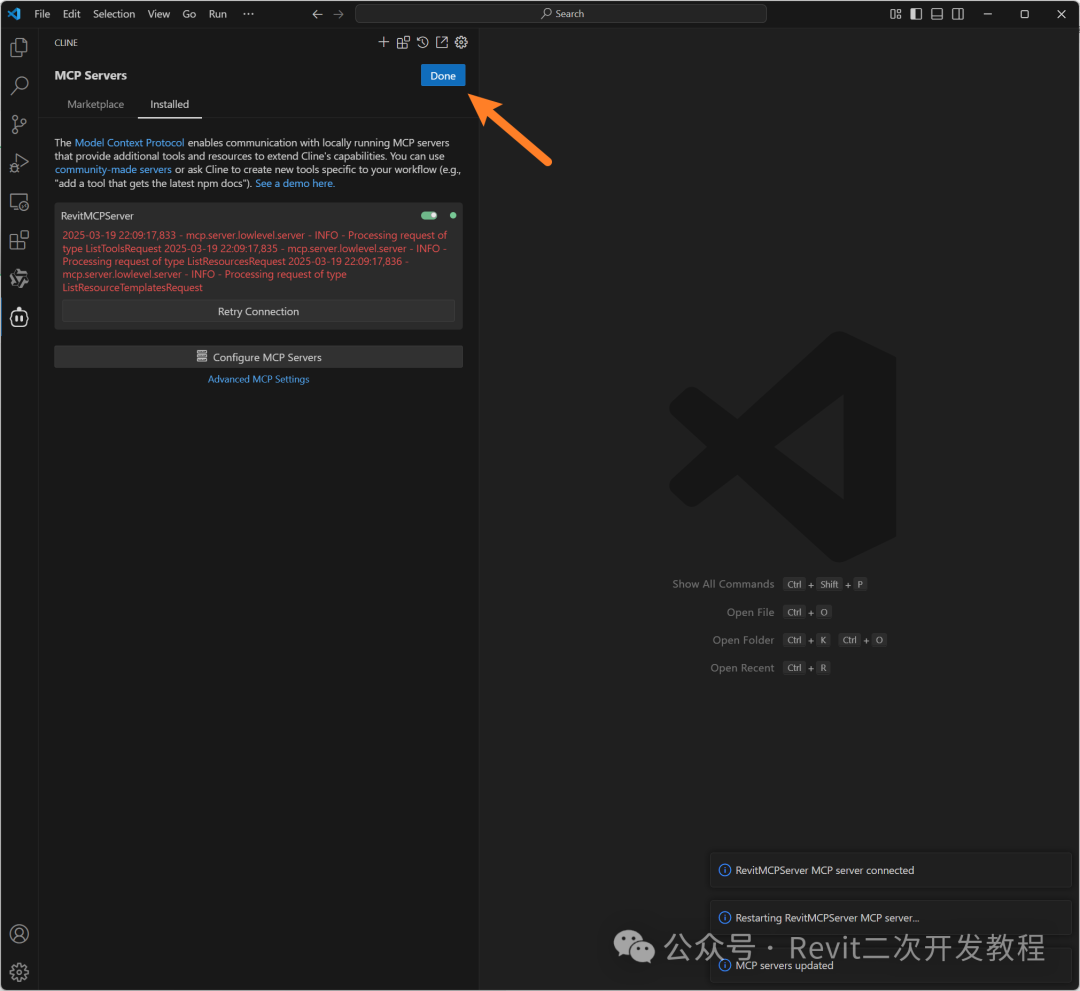1080x991 pixels.
Task: Click Retry Connection for RevitMCPServer
Action: click(x=258, y=311)
